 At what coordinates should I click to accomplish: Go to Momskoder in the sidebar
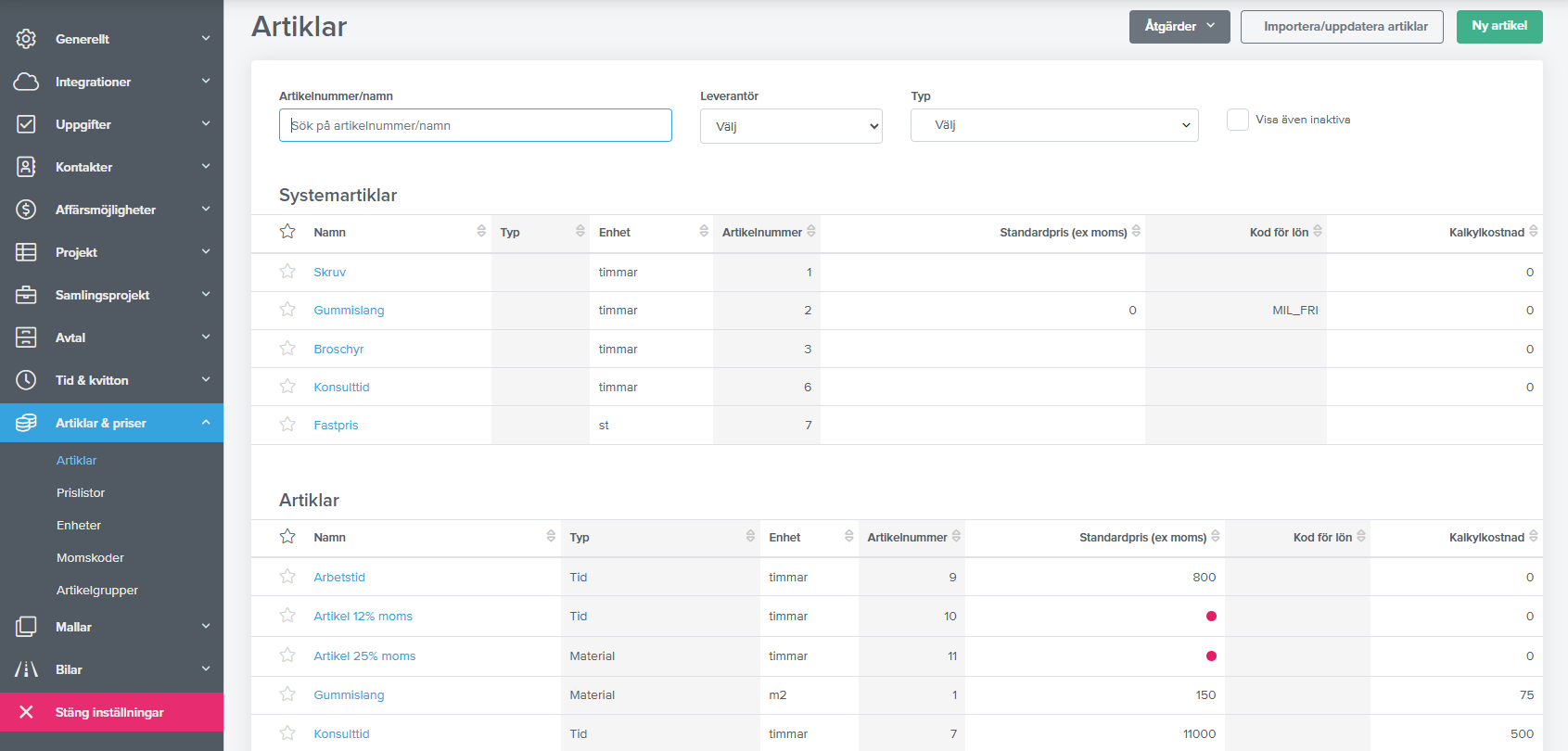click(90, 557)
